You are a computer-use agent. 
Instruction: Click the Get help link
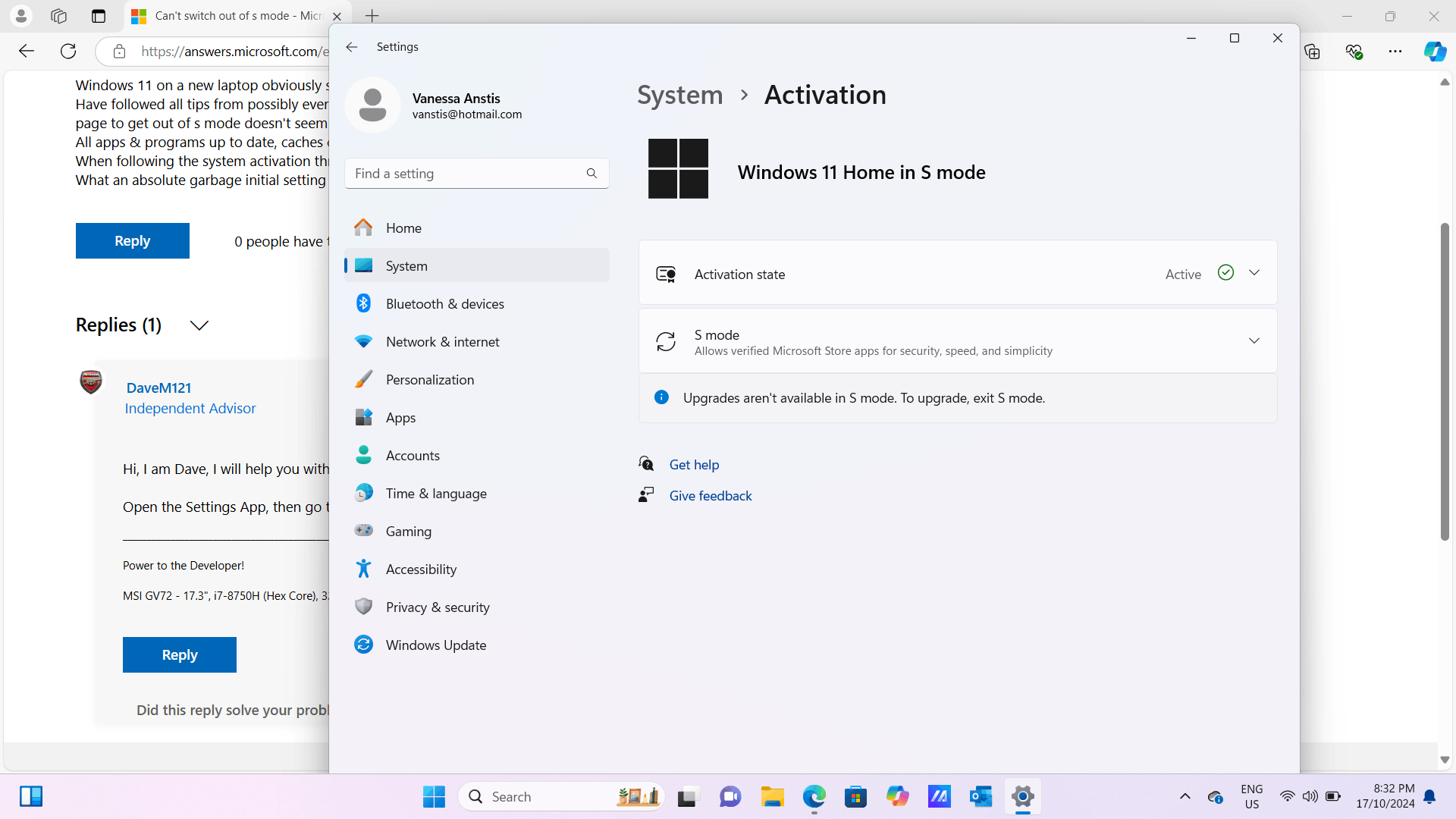point(694,464)
